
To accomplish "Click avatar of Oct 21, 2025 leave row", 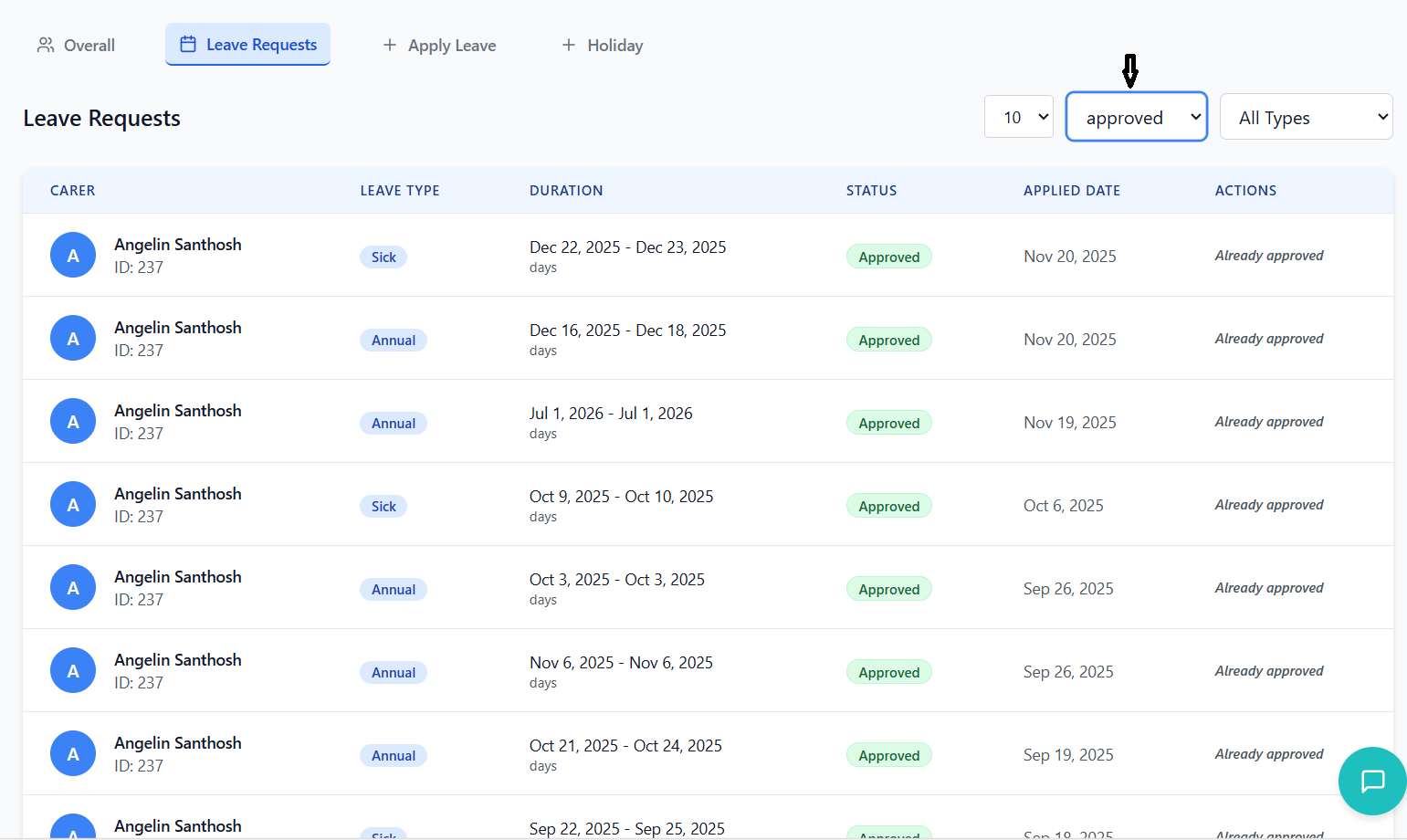I will click(73, 754).
